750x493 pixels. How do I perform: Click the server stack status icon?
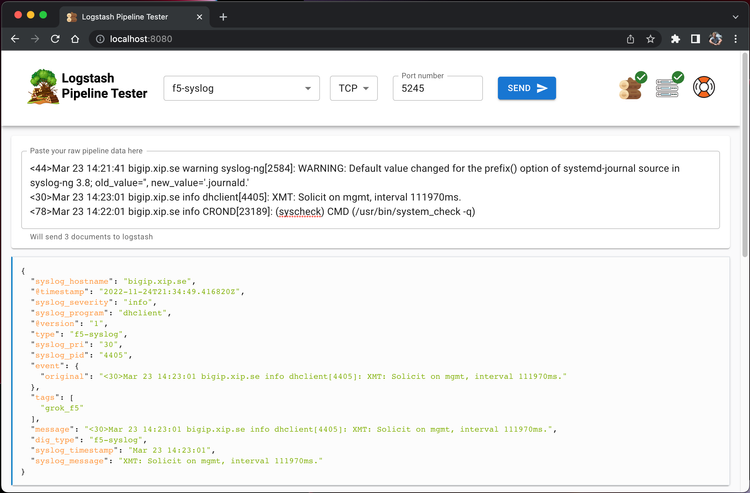pos(669,87)
